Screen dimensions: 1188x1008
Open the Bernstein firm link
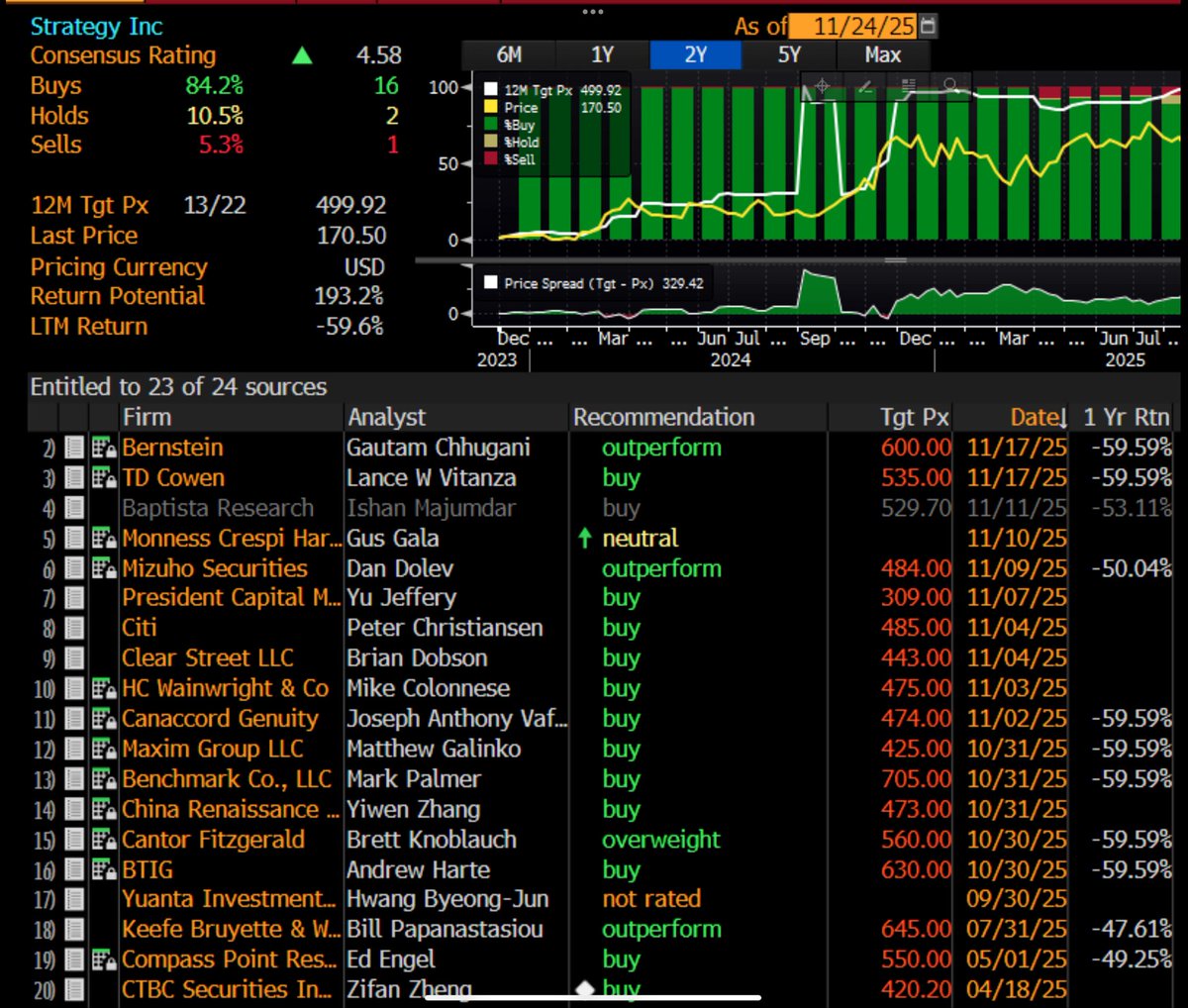pos(172,448)
